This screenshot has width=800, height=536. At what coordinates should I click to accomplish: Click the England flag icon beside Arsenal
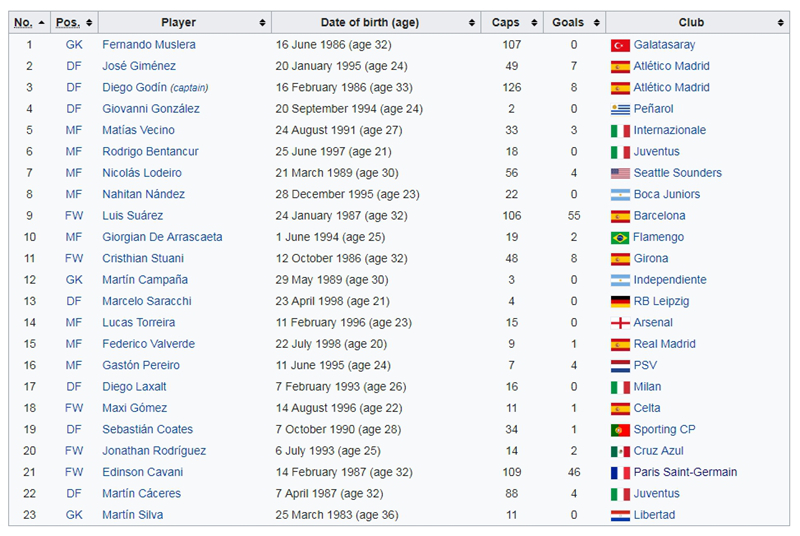(620, 323)
